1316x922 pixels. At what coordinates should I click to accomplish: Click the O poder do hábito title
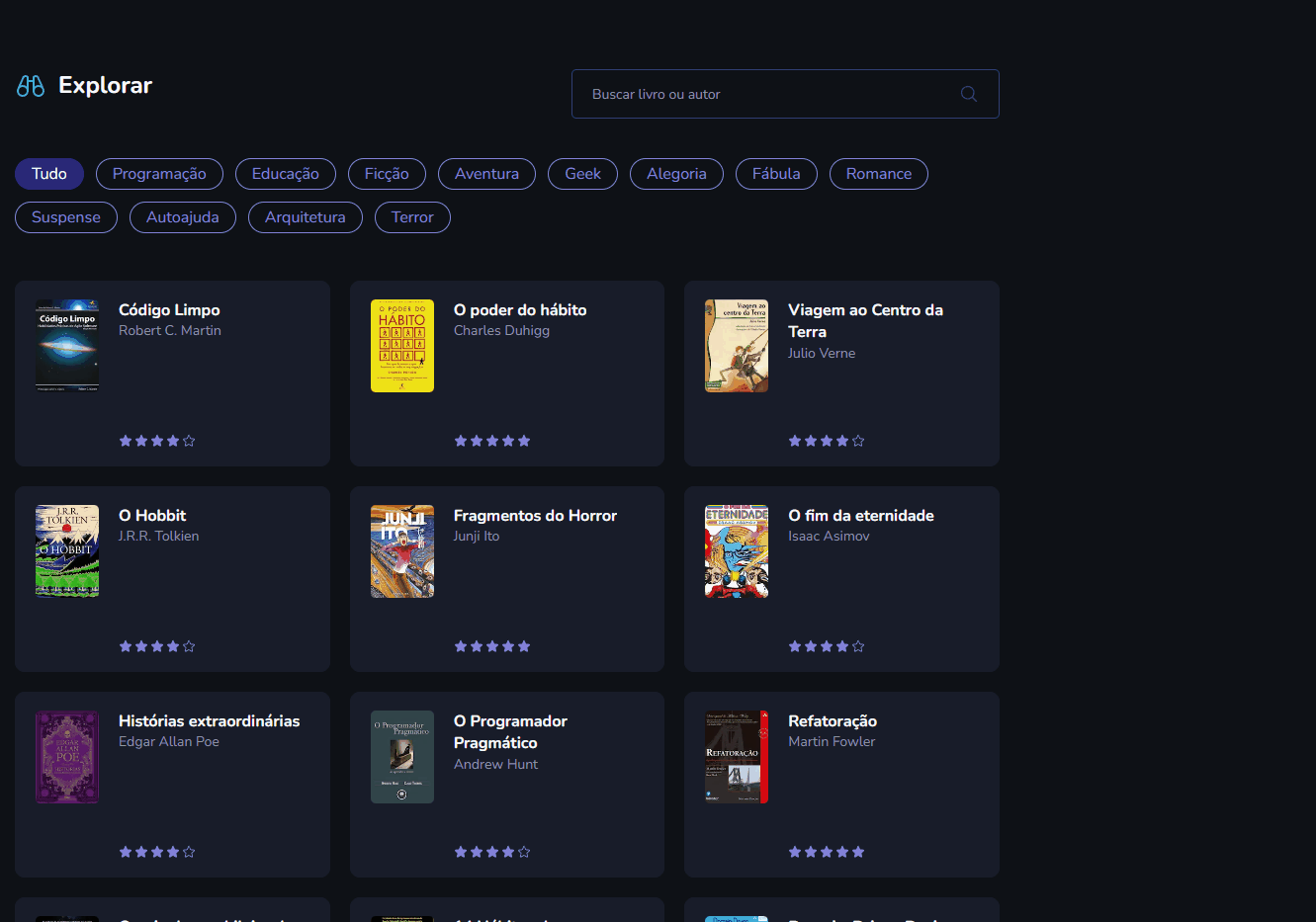520,310
